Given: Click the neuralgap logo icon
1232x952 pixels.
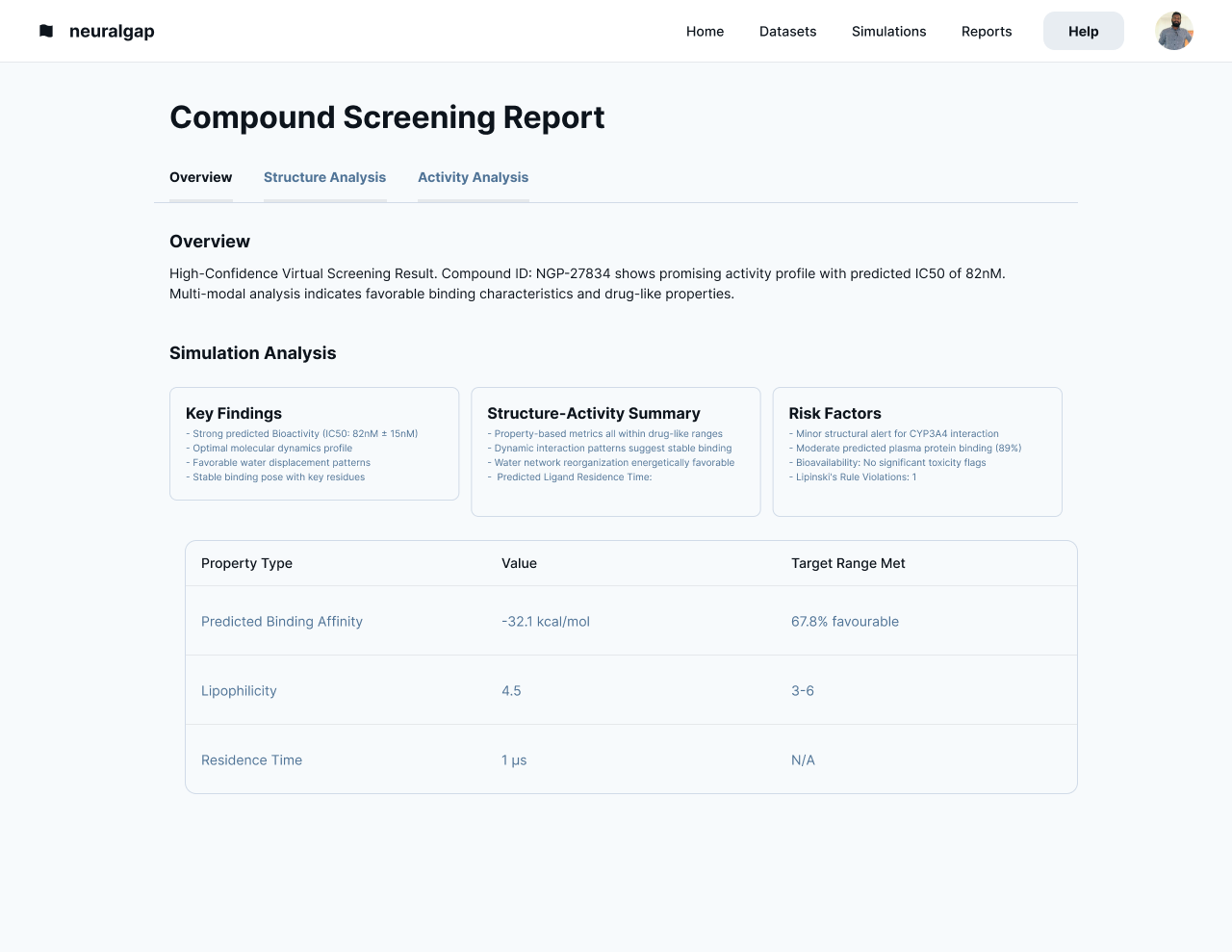Looking at the screenshot, I should [46, 31].
